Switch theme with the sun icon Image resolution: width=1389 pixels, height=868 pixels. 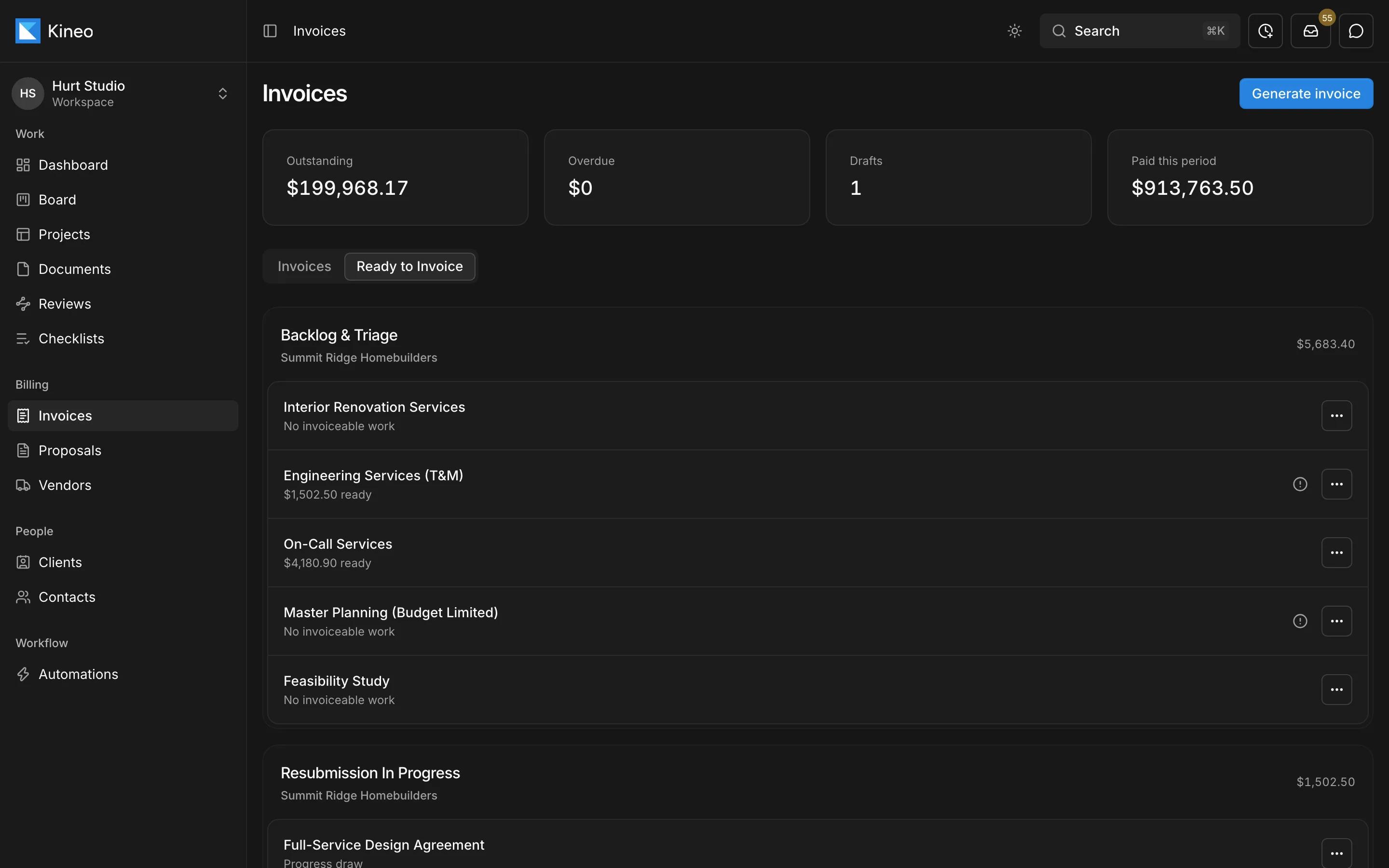coord(1014,31)
